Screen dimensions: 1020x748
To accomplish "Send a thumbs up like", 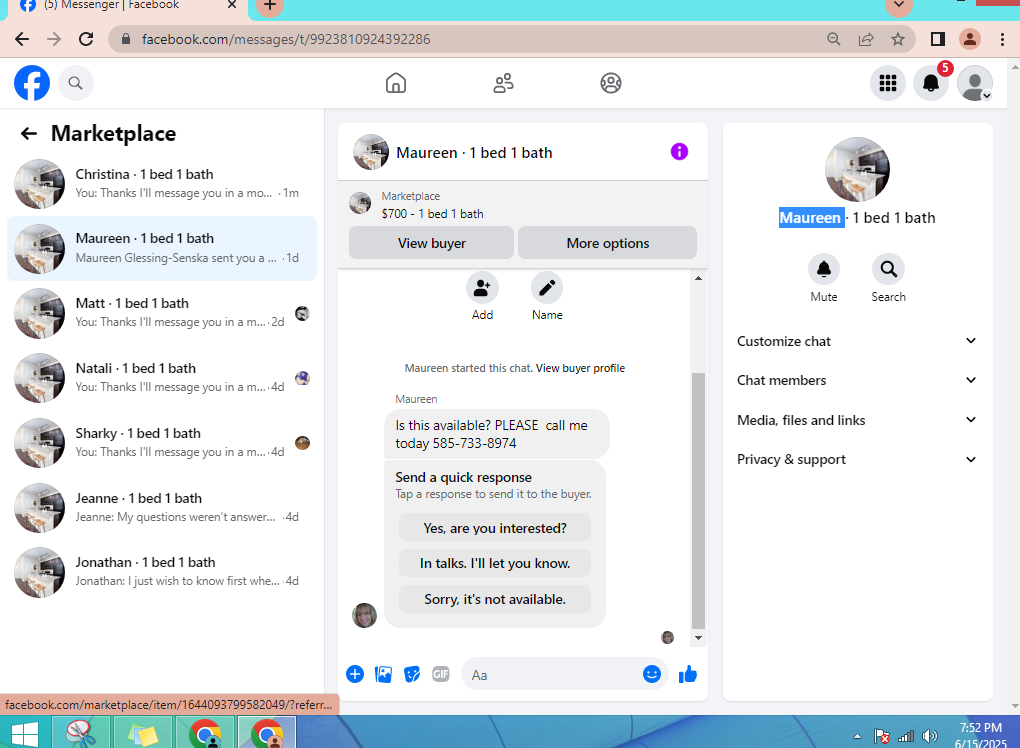I will pyautogui.click(x=688, y=675).
